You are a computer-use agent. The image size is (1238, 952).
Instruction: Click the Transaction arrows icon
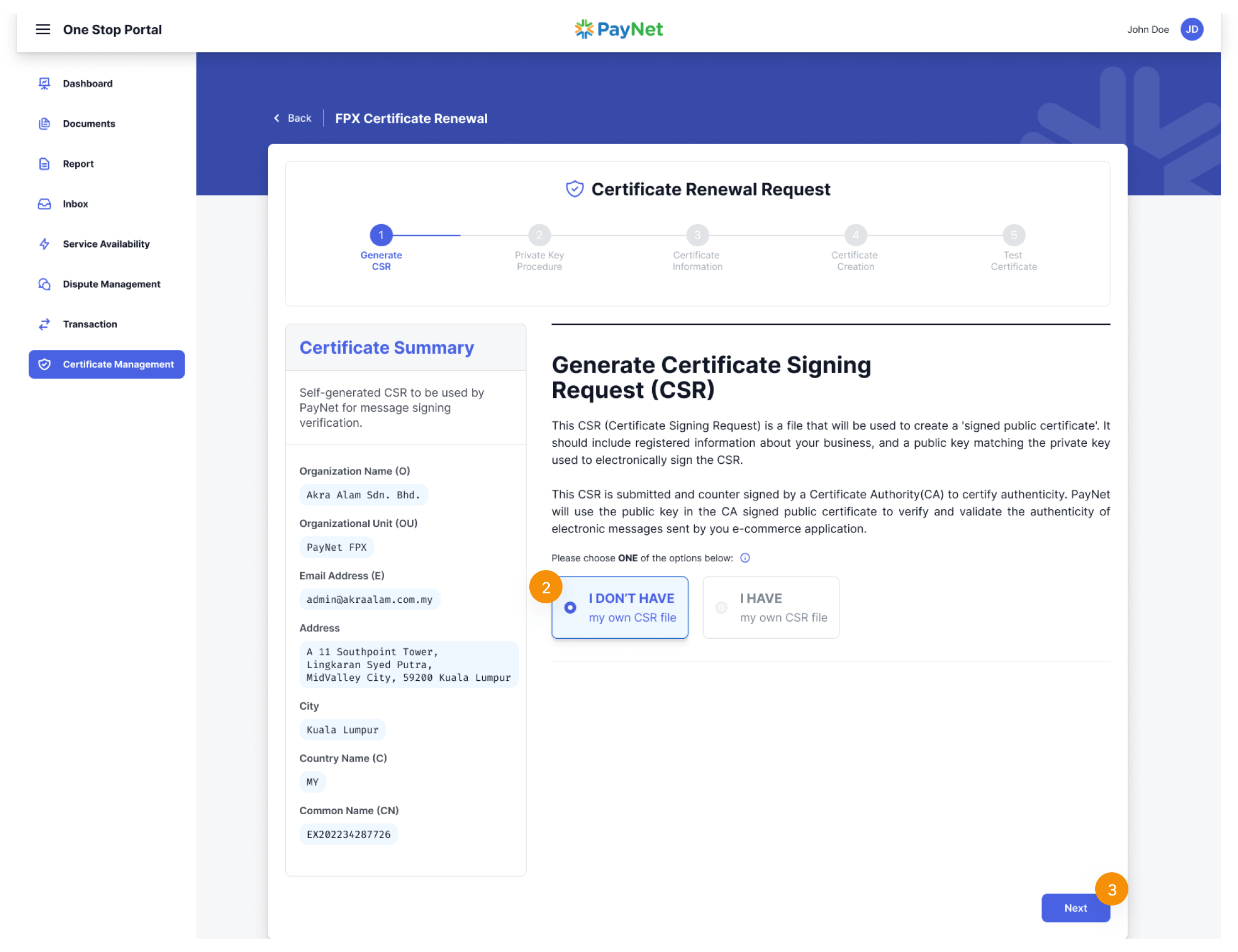(x=44, y=324)
